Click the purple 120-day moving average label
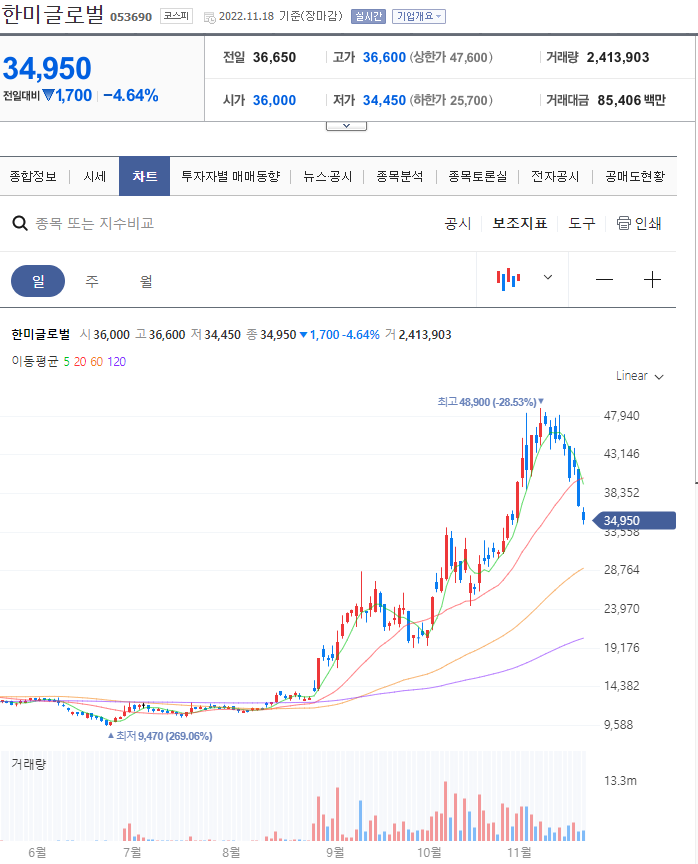 point(116,361)
